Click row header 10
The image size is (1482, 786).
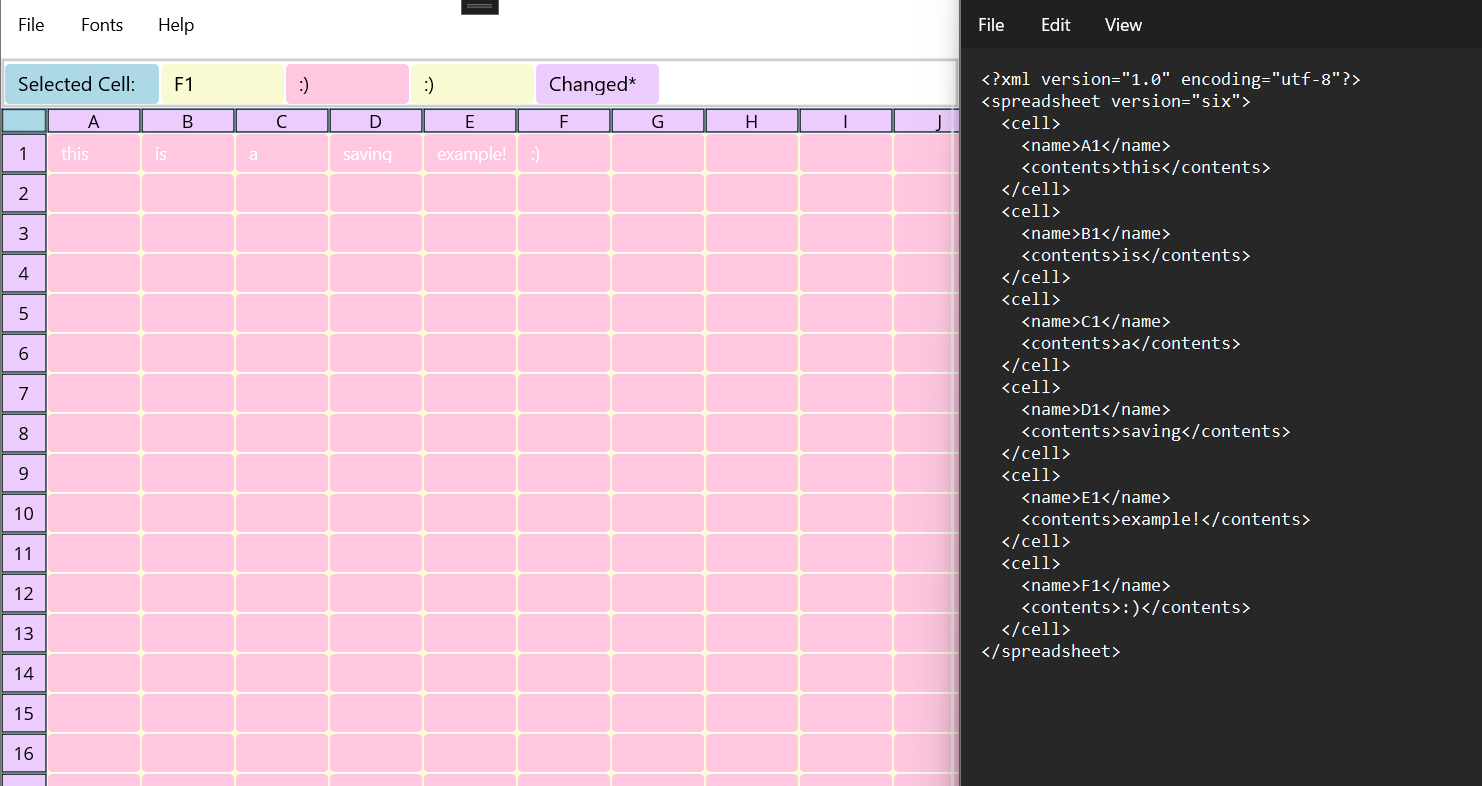24,513
